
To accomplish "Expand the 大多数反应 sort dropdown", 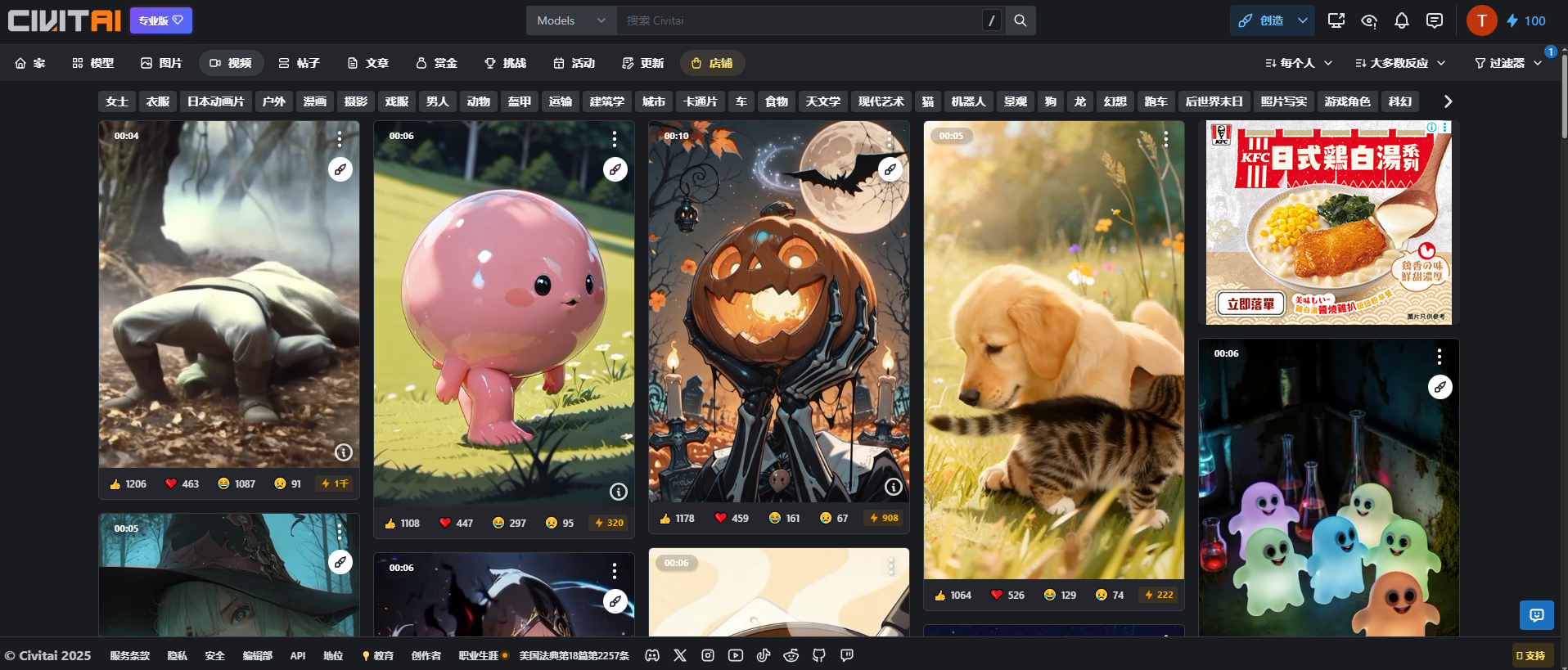I will tap(1400, 63).
